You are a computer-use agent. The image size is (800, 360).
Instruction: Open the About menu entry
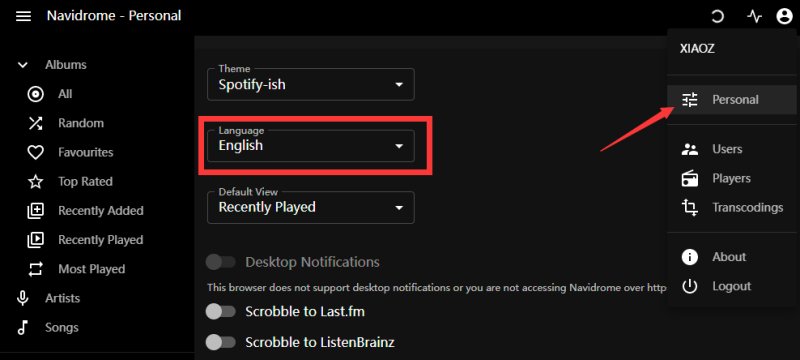(732, 257)
